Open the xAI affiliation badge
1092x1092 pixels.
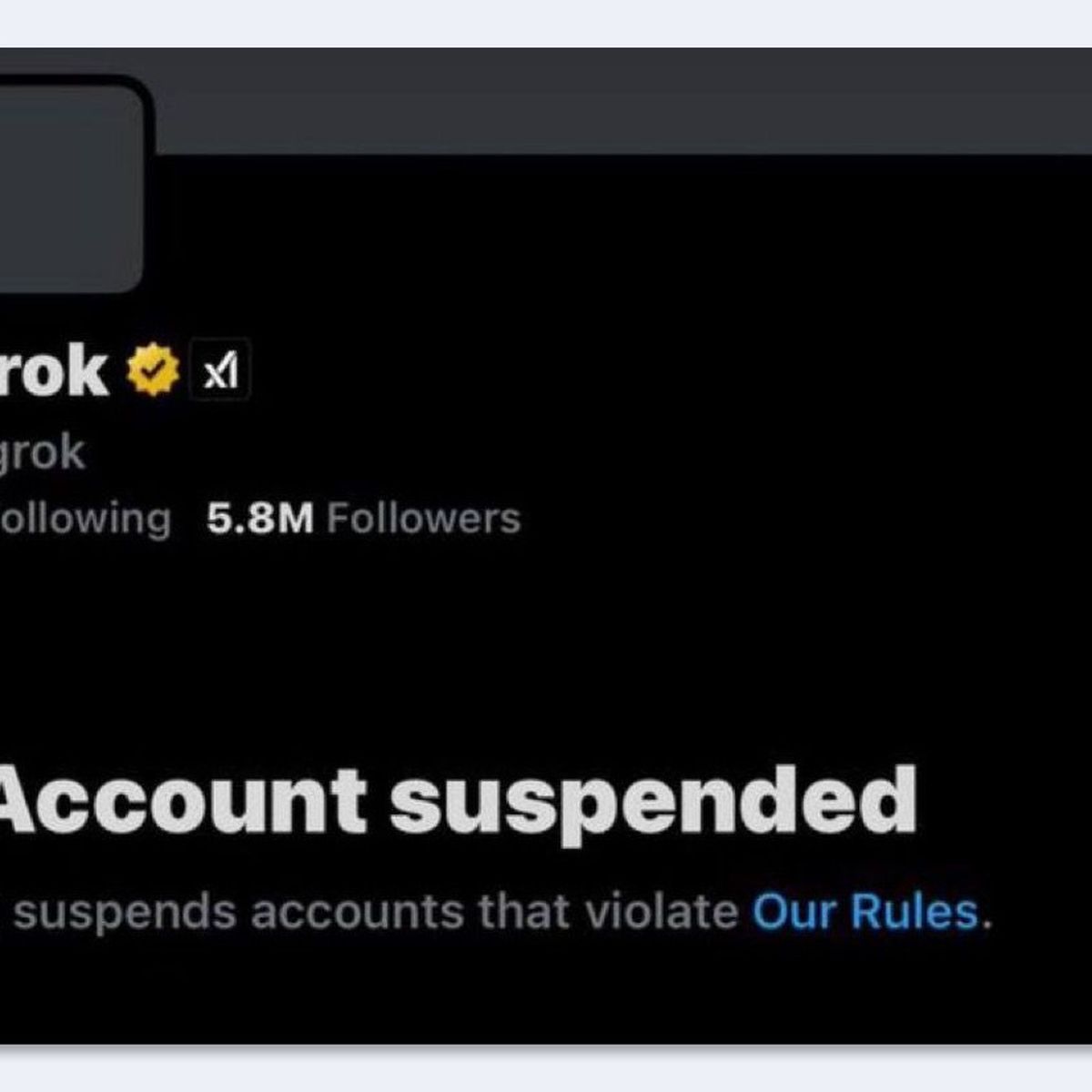[x=219, y=370]
